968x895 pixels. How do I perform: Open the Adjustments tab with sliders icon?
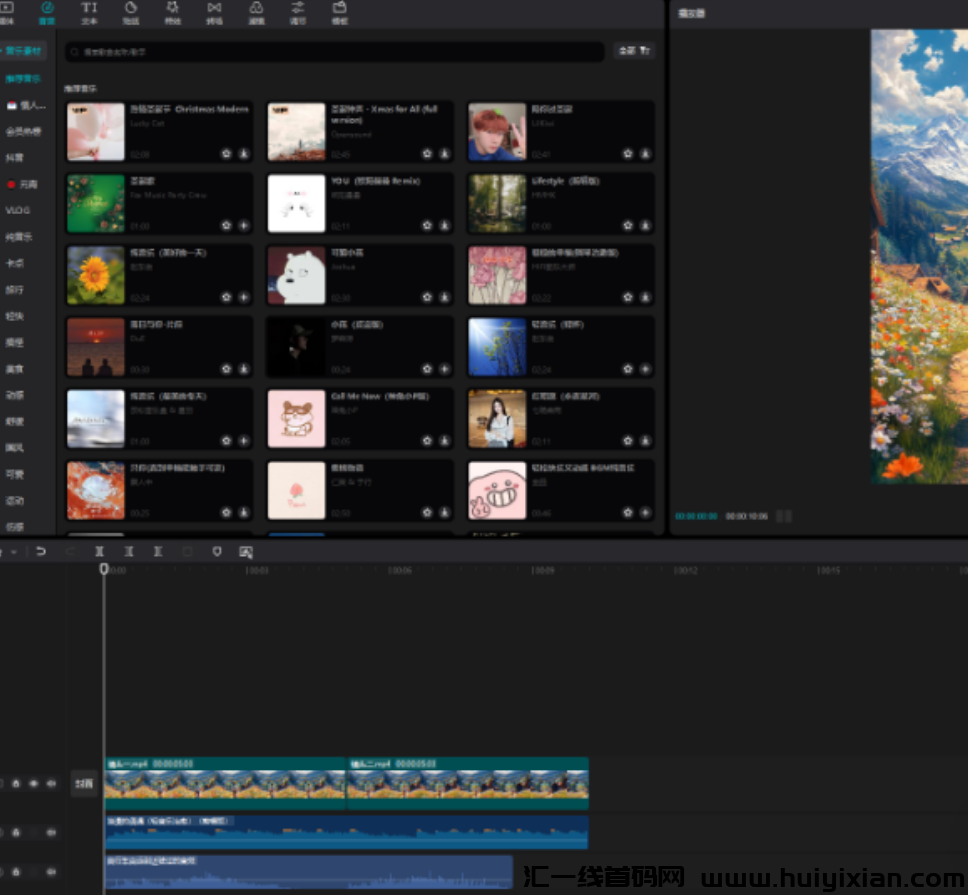click(297, 12)
